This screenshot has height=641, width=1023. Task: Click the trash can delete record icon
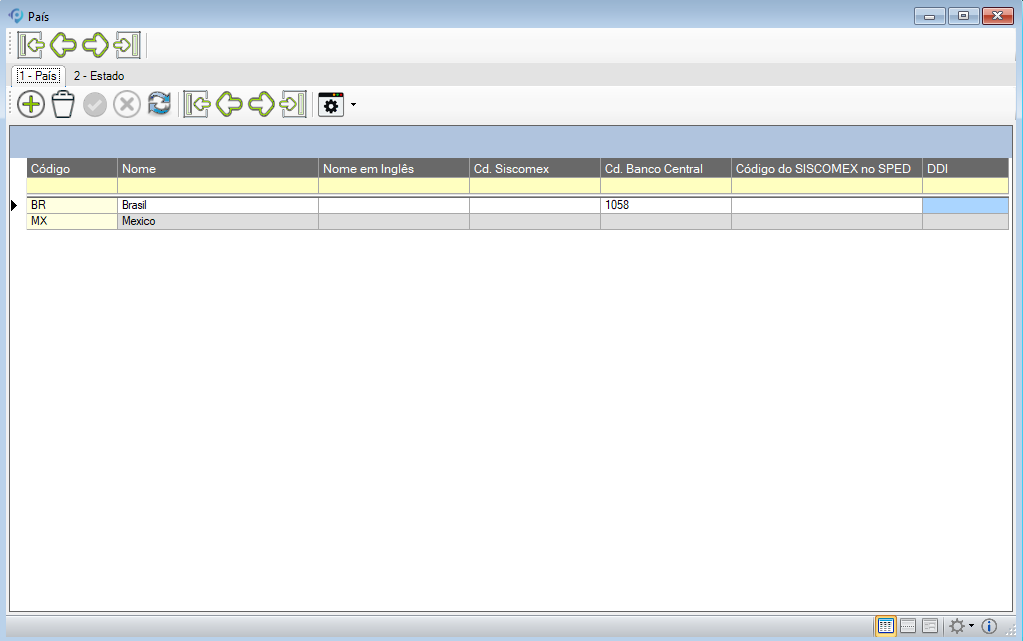tap(63, 104)
